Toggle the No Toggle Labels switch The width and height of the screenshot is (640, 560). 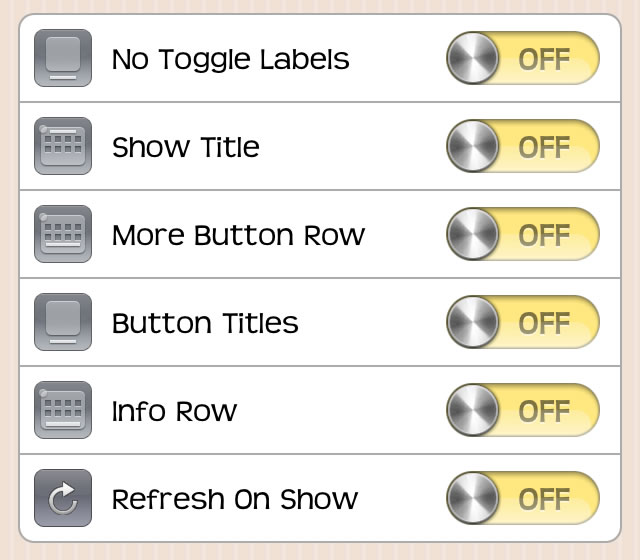(523, 58)
